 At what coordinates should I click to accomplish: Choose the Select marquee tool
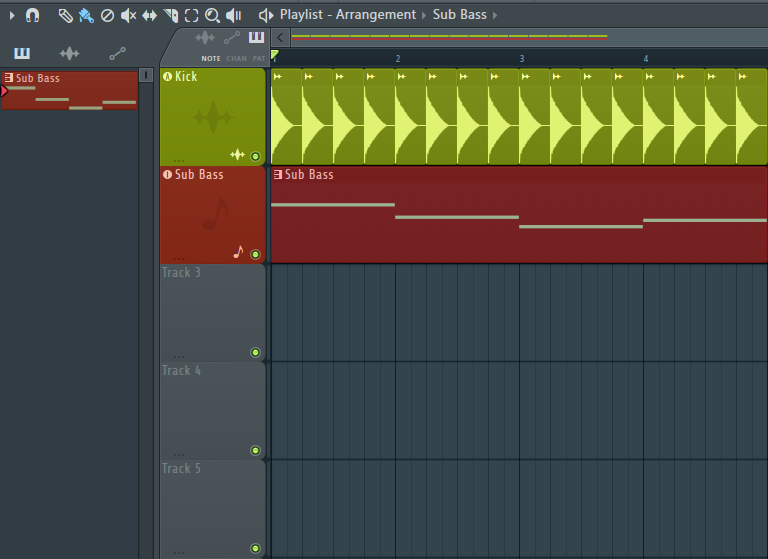tap(192, 16)
